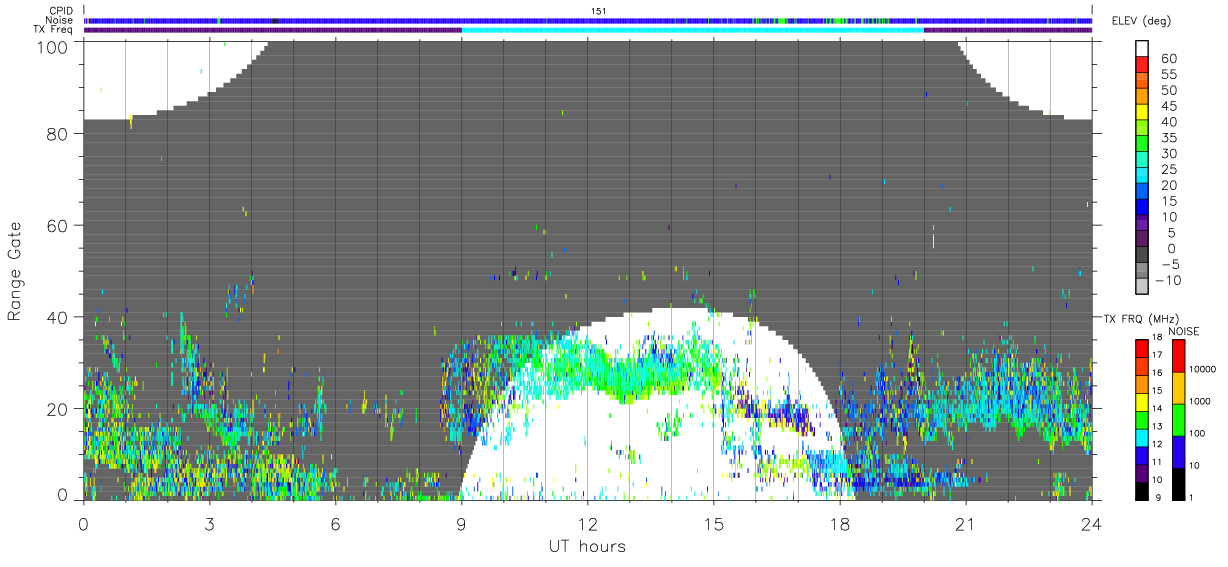Pick the cyan swatch in TX FRQ color bar
The image size is (1228, 567).
coord(1141,438)
